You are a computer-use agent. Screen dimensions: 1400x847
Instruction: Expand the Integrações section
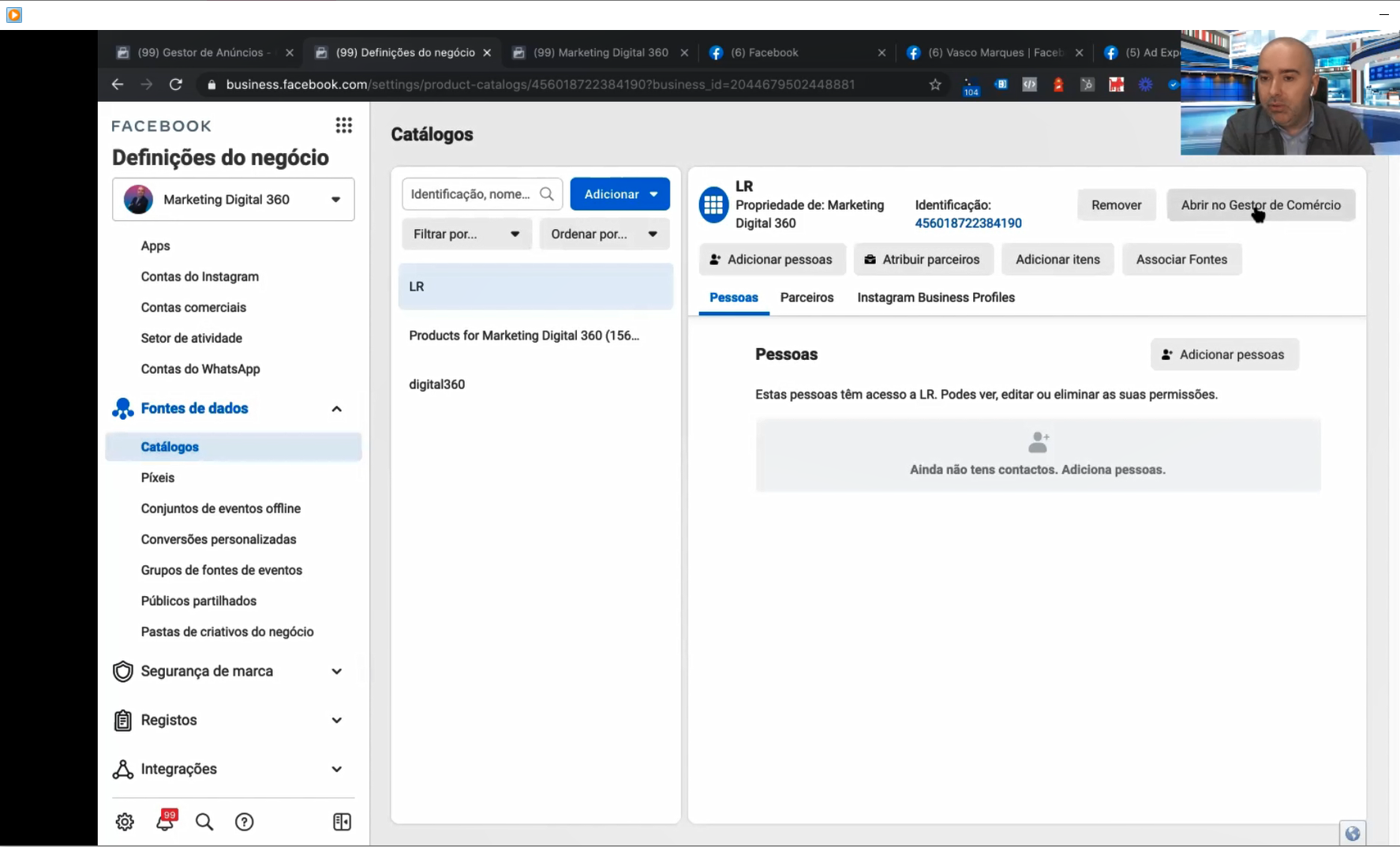coord(336,769)
